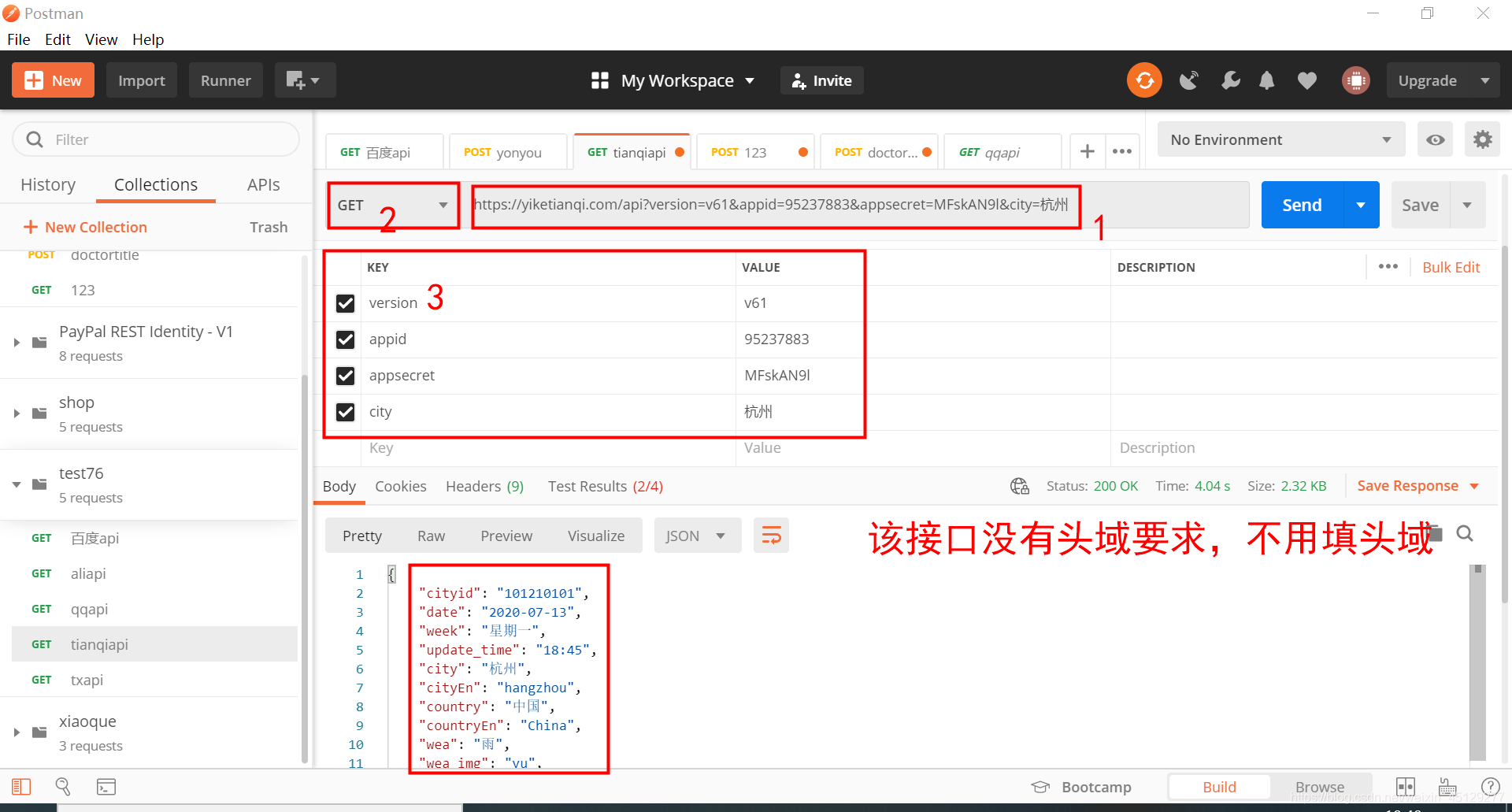The image size is (1512, 812).
Task: Open the proxy/network globe icon by Status
Action: (1020, 486)
